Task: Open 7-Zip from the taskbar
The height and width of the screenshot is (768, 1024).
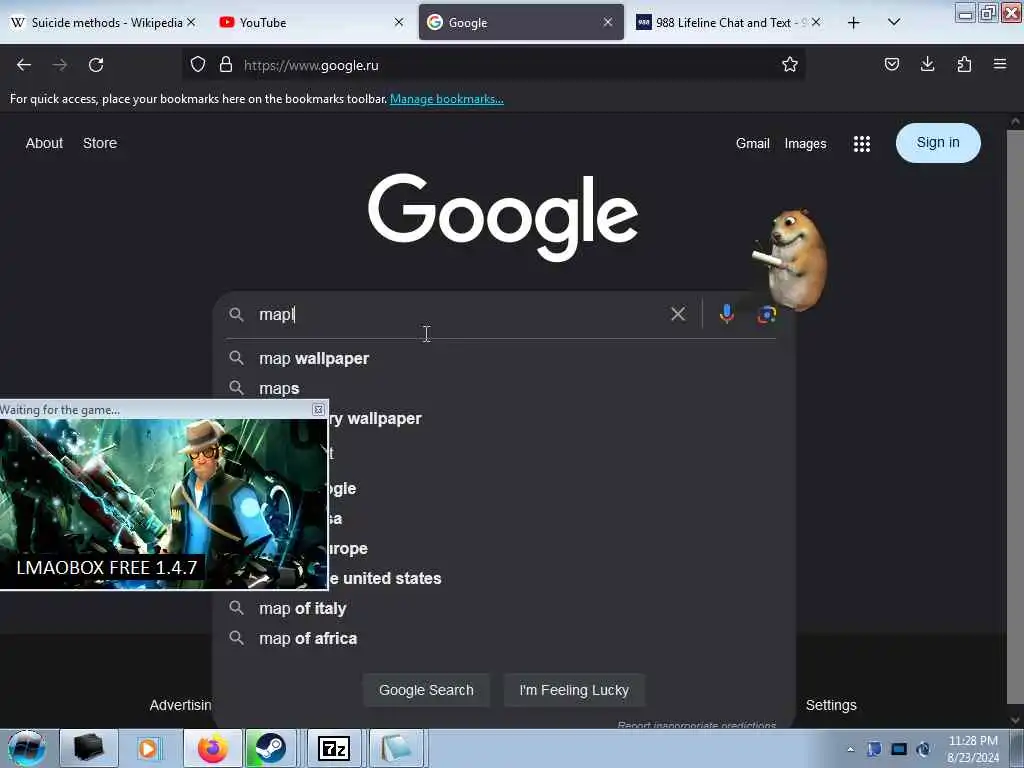Action: pos(334,748)
